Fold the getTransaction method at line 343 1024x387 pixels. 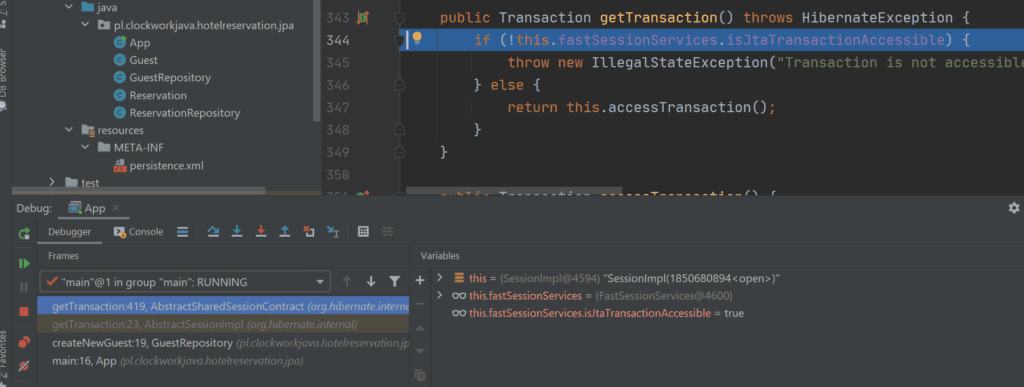point(400,18)
